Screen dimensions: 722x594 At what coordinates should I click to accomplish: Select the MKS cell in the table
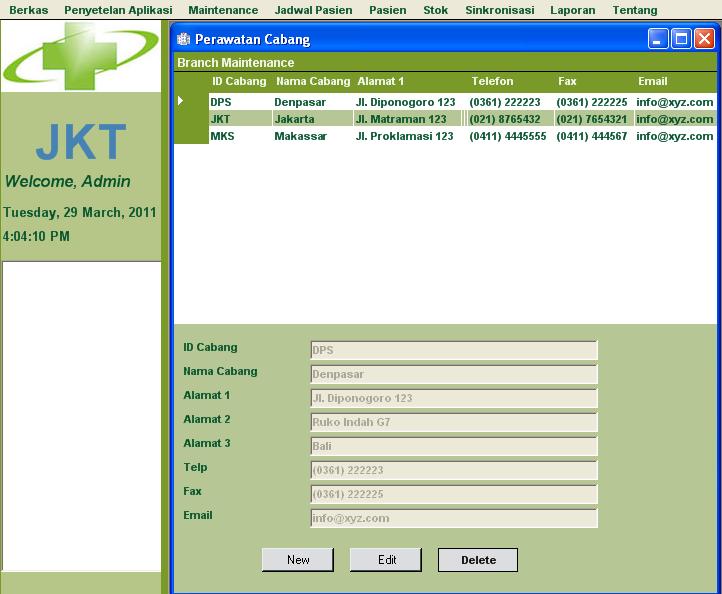pyautogui.click(x=240, y=136)
